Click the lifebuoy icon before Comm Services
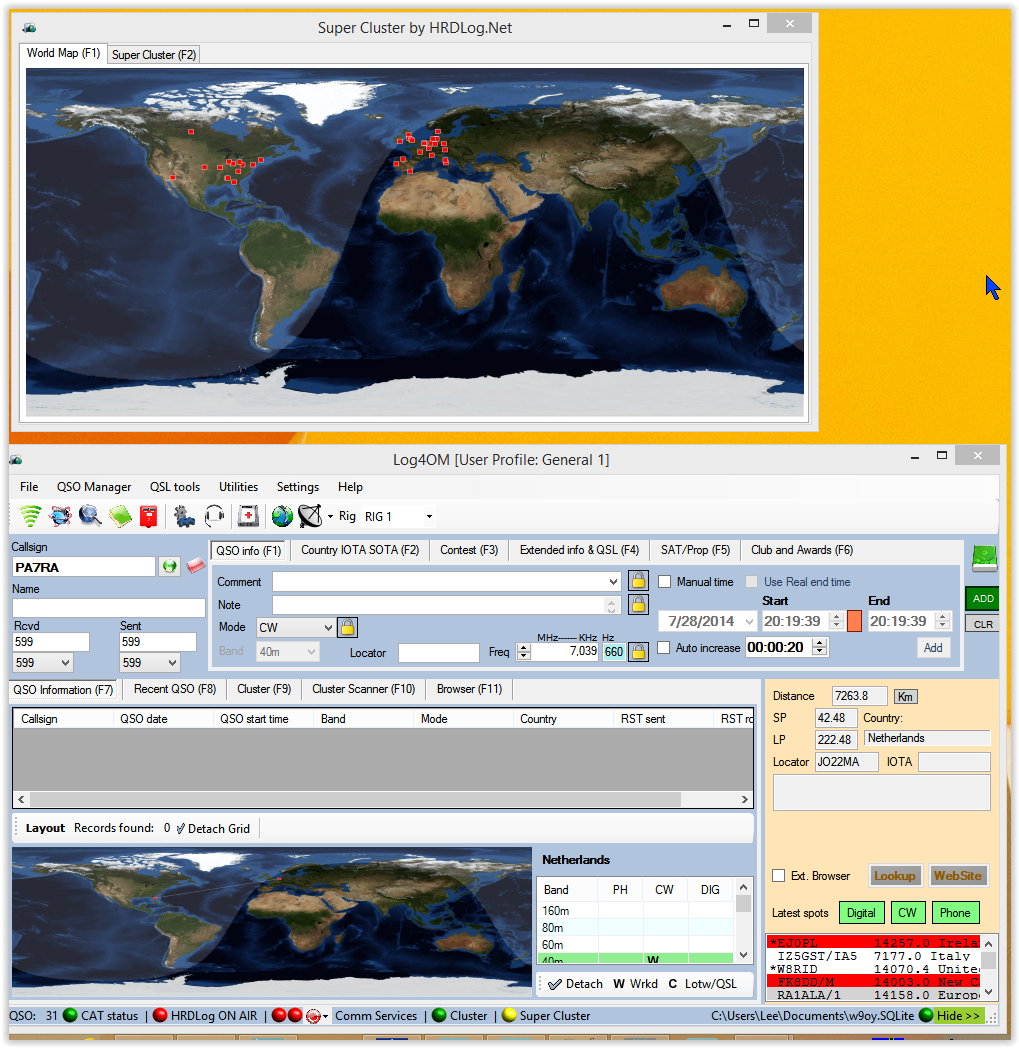 pyautogui.click(x=313, y=1016)
